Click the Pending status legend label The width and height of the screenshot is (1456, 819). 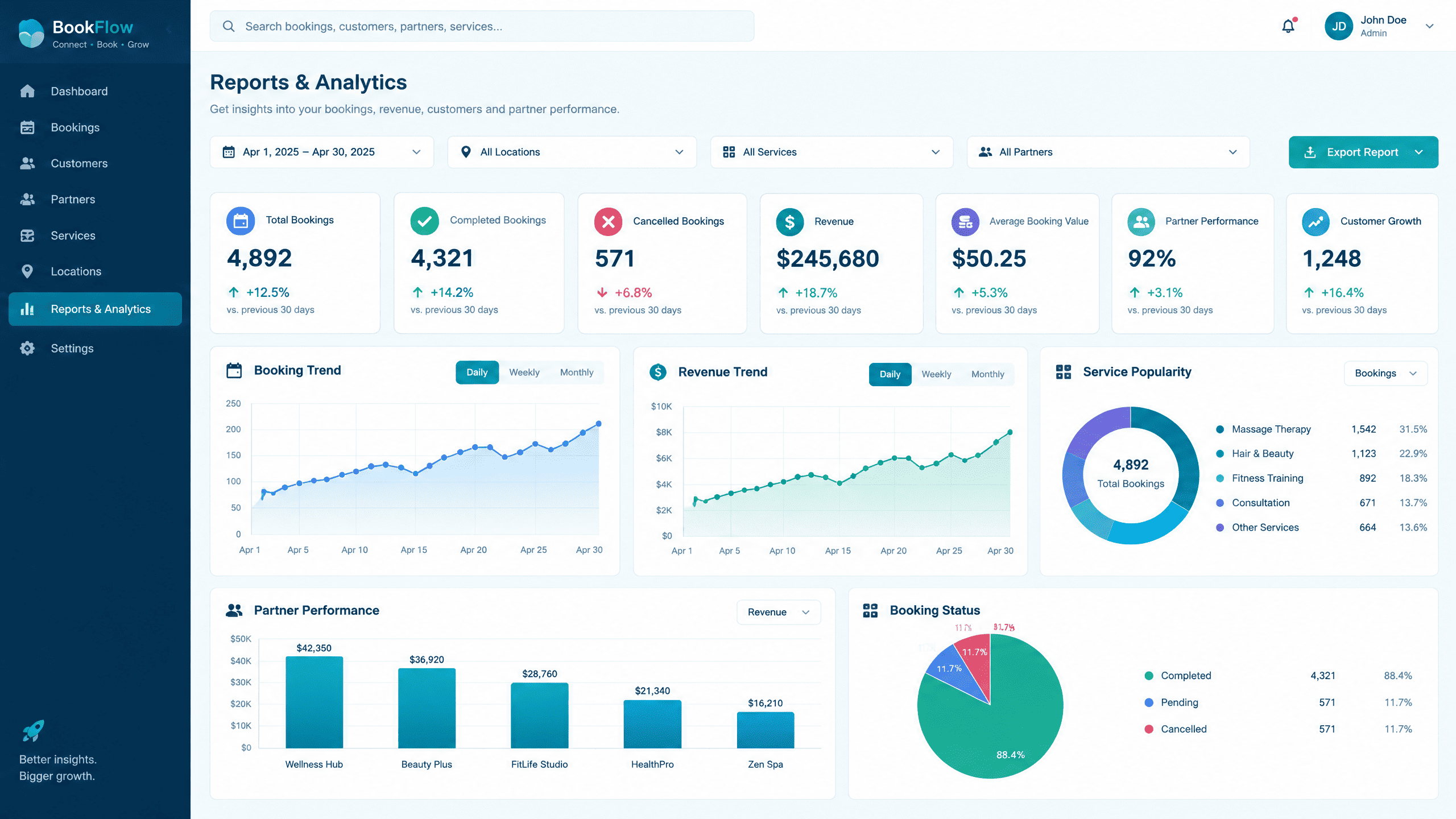point(1180,702)
